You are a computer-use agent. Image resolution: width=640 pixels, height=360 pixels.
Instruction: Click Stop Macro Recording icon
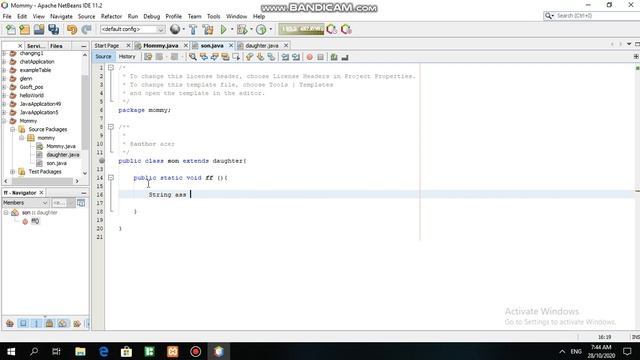click(x=320, y=57)
